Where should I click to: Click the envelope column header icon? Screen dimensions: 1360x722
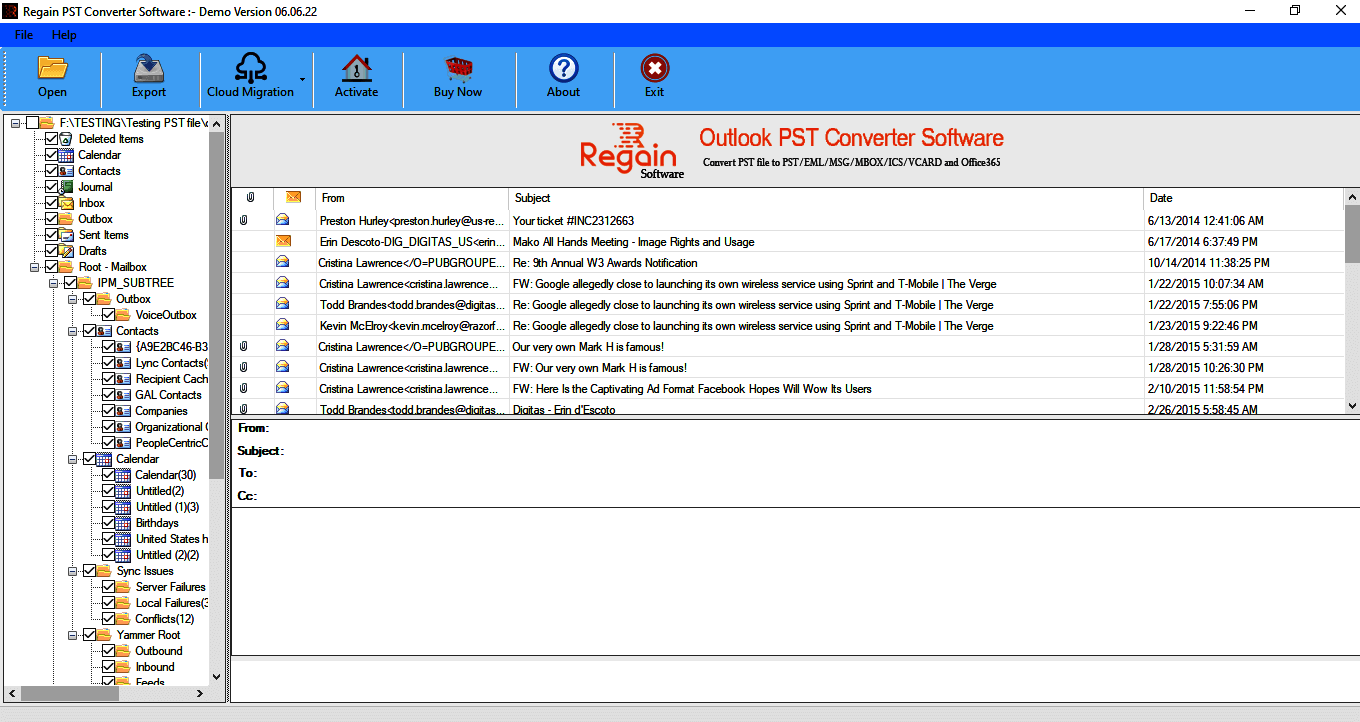pos(293,198)
